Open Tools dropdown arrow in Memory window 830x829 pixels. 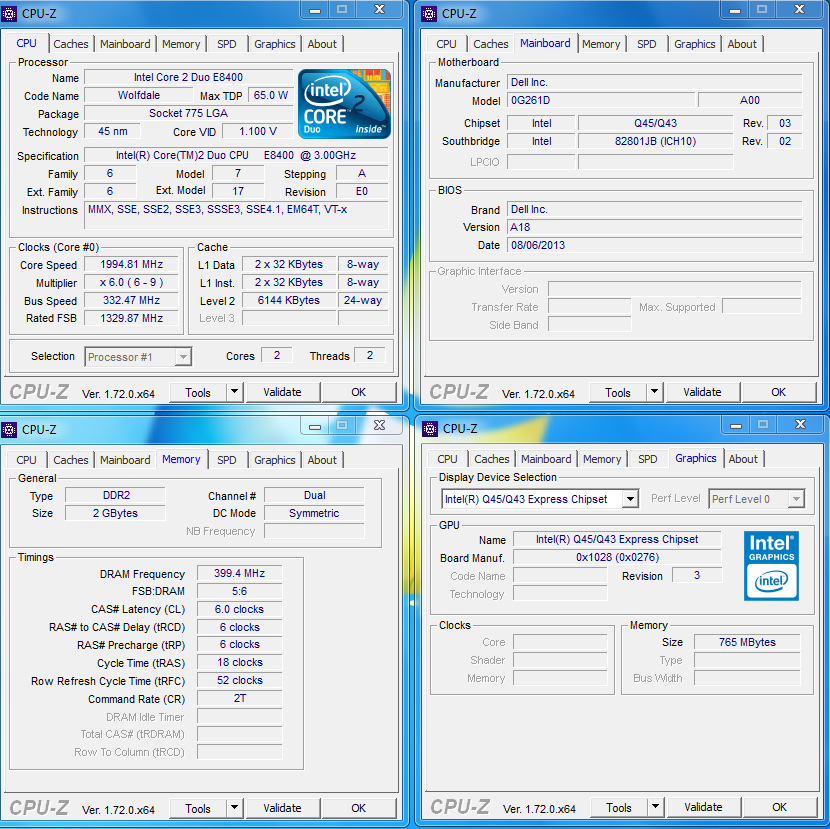234,808
